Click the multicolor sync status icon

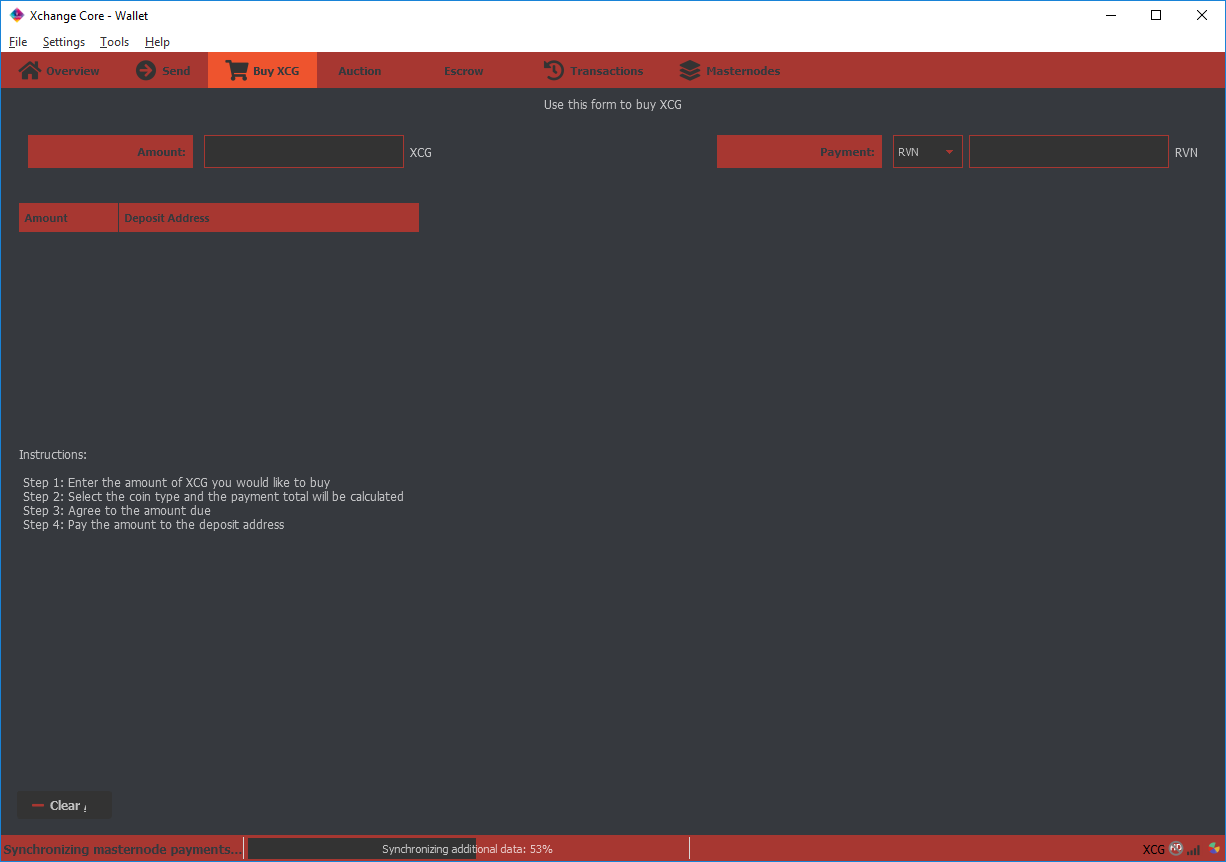[1214, 849]
